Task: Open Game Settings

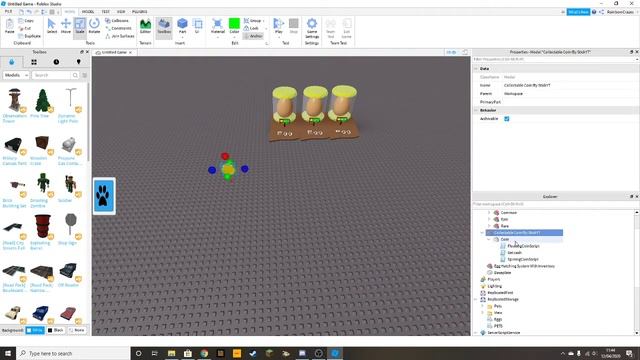Action: [312, 28]
